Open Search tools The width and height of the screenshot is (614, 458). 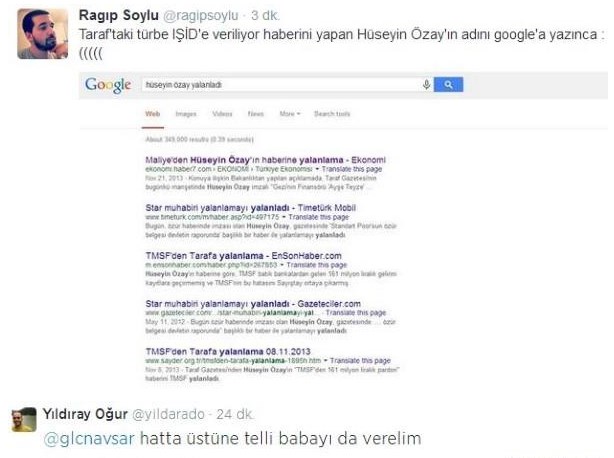(x=332, y=114)
